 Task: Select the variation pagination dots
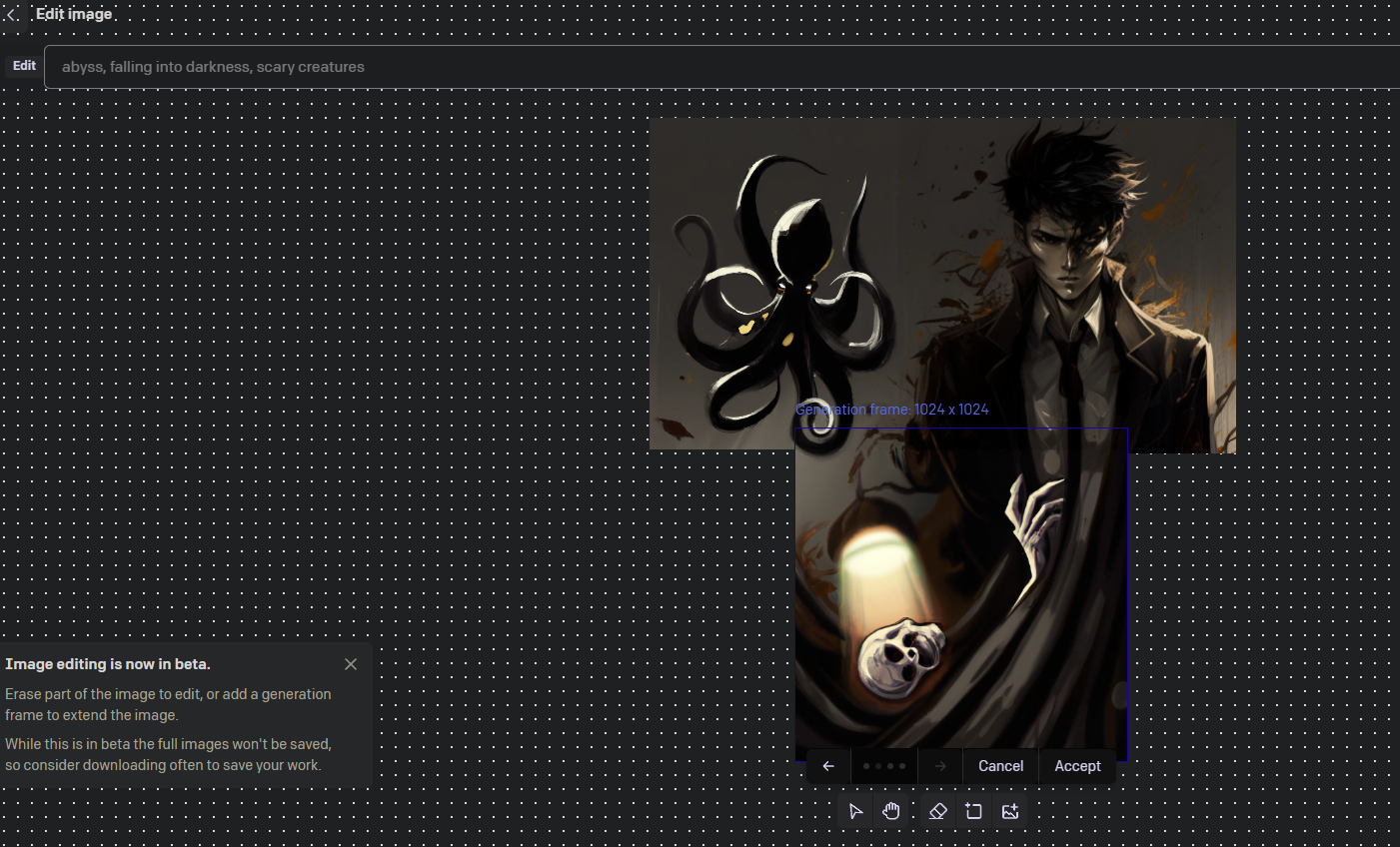[884, 766]
